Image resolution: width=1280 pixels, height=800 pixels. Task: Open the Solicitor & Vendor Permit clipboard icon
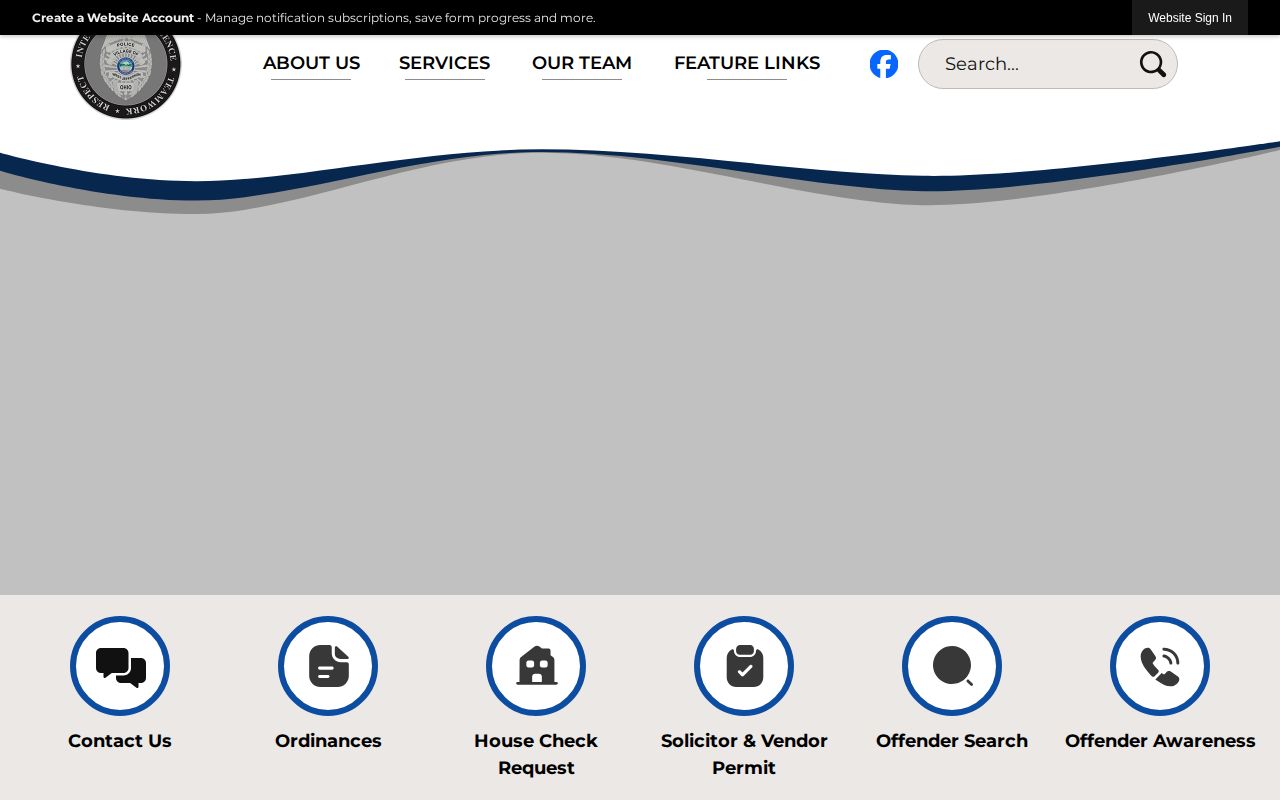744,666
